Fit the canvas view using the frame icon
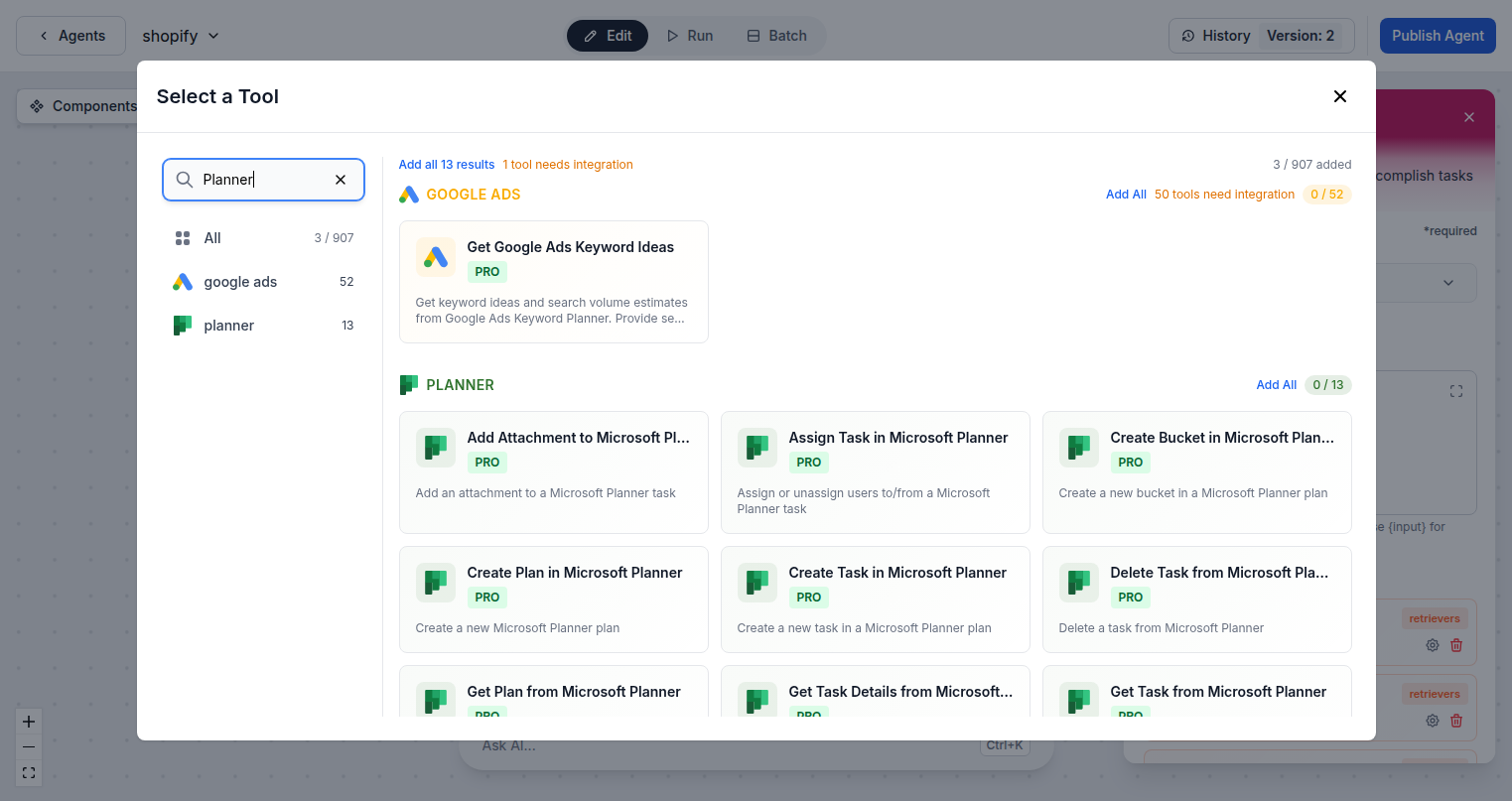This screenshot has width=1512, height=801. [x=28, y=772]
